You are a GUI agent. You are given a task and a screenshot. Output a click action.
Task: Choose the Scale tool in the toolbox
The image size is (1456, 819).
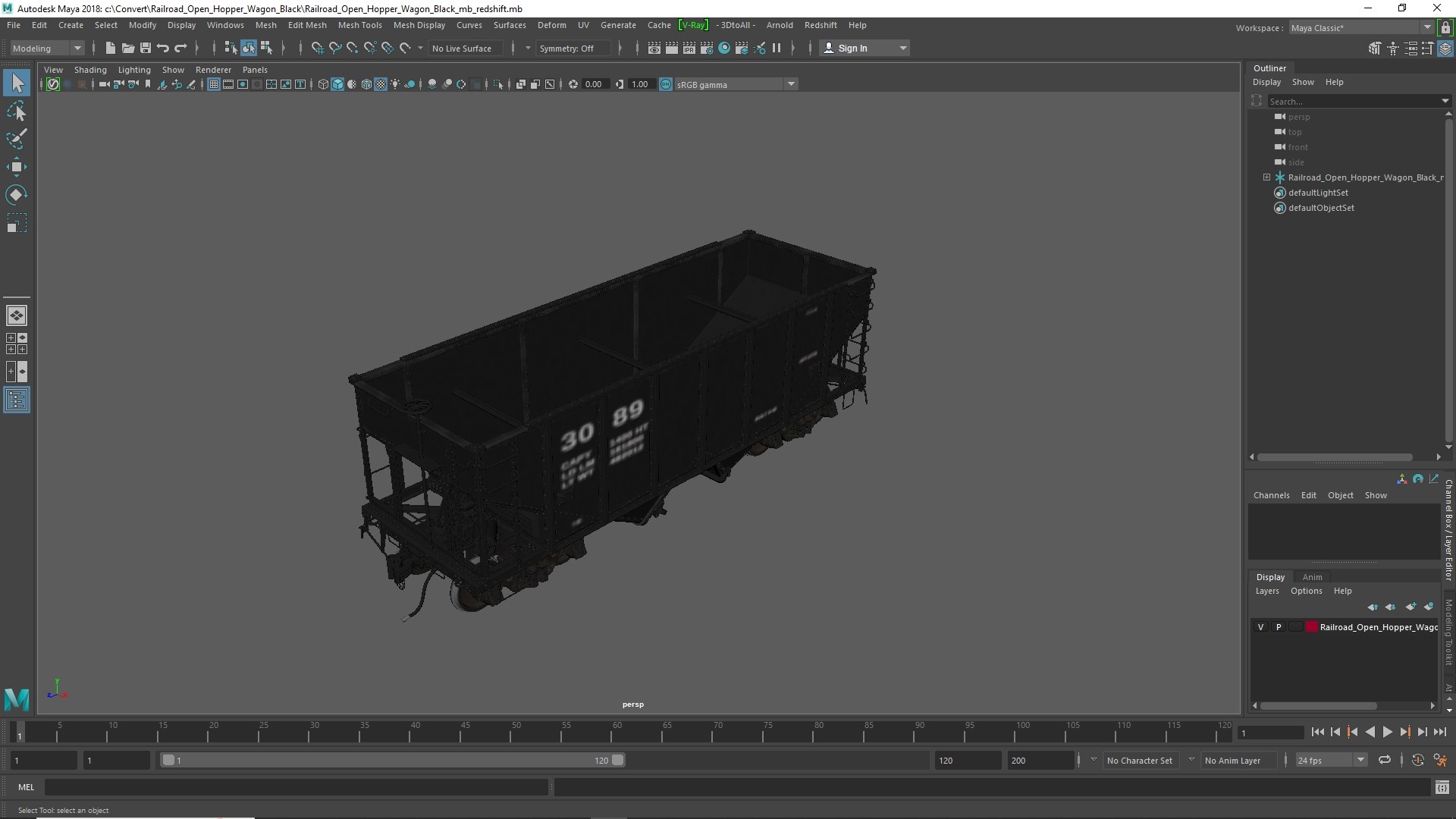(17, 223)
